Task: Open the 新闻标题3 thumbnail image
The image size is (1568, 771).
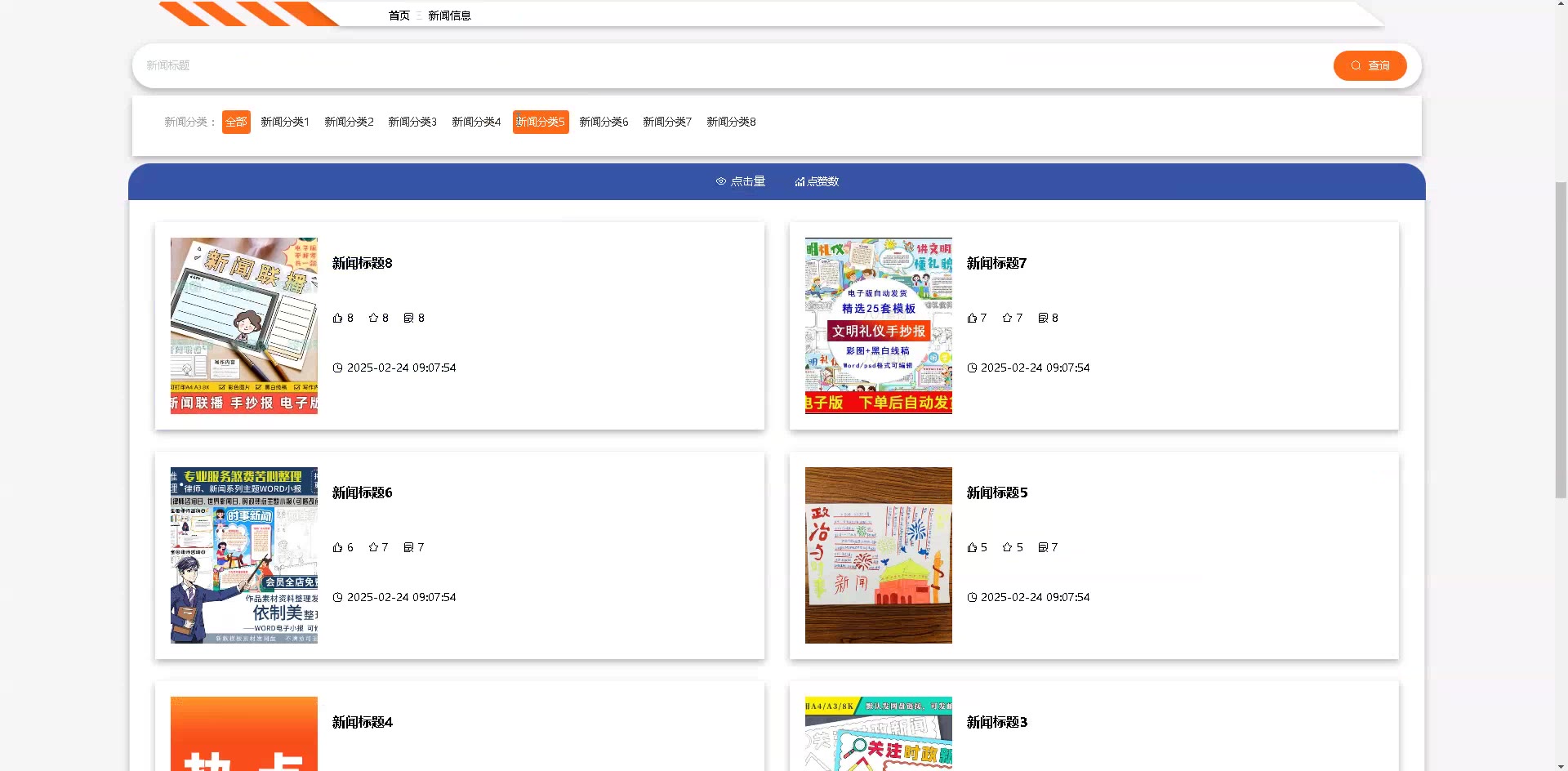Action: [x=879, y=733]
